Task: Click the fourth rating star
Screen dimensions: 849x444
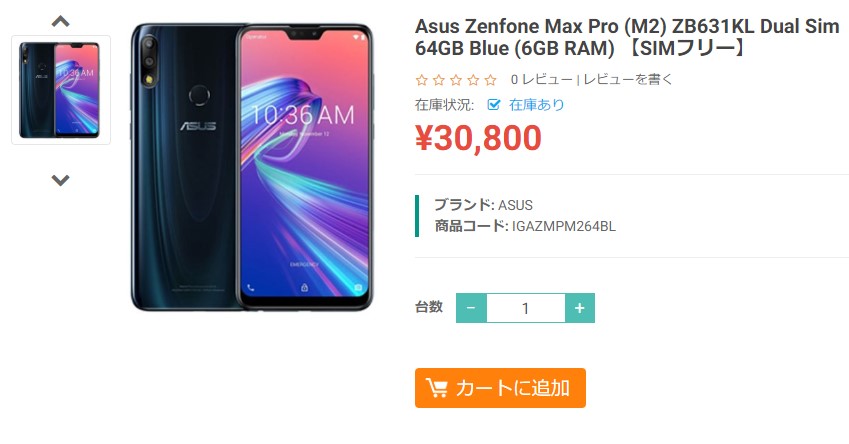Action: point(473,80)
